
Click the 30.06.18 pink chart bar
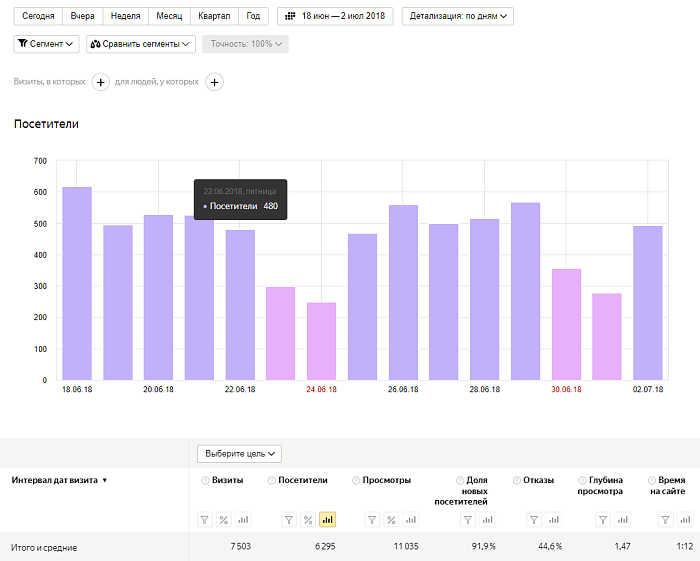(x=567, y=324)
